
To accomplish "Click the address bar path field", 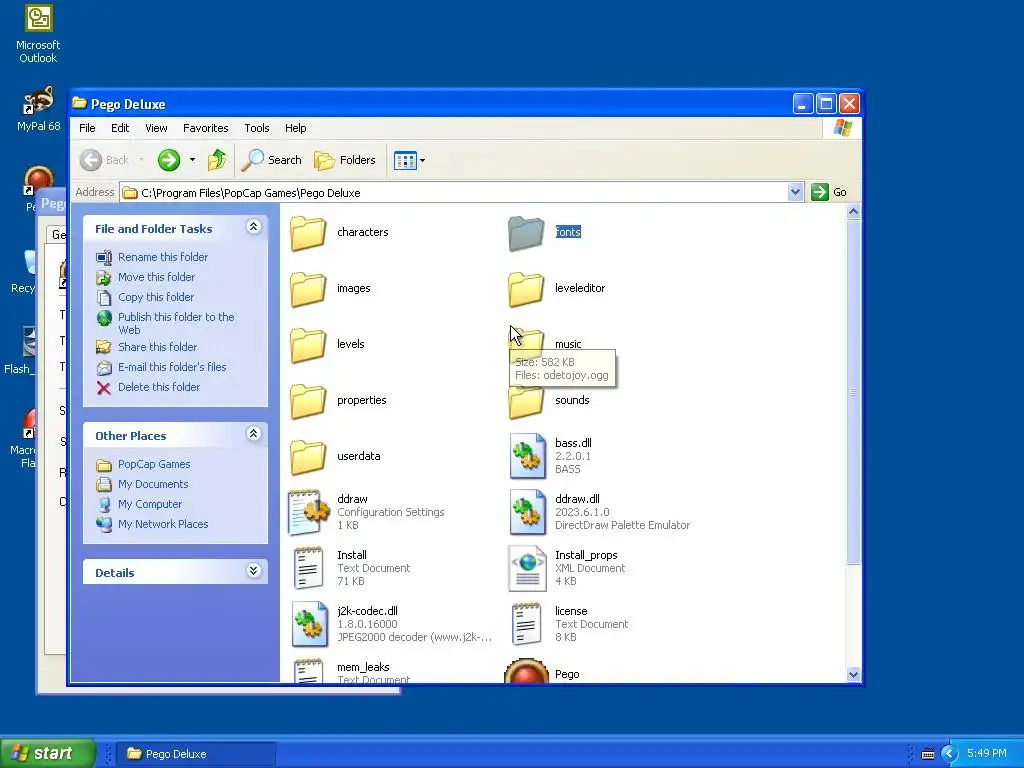I will (454, 193).
